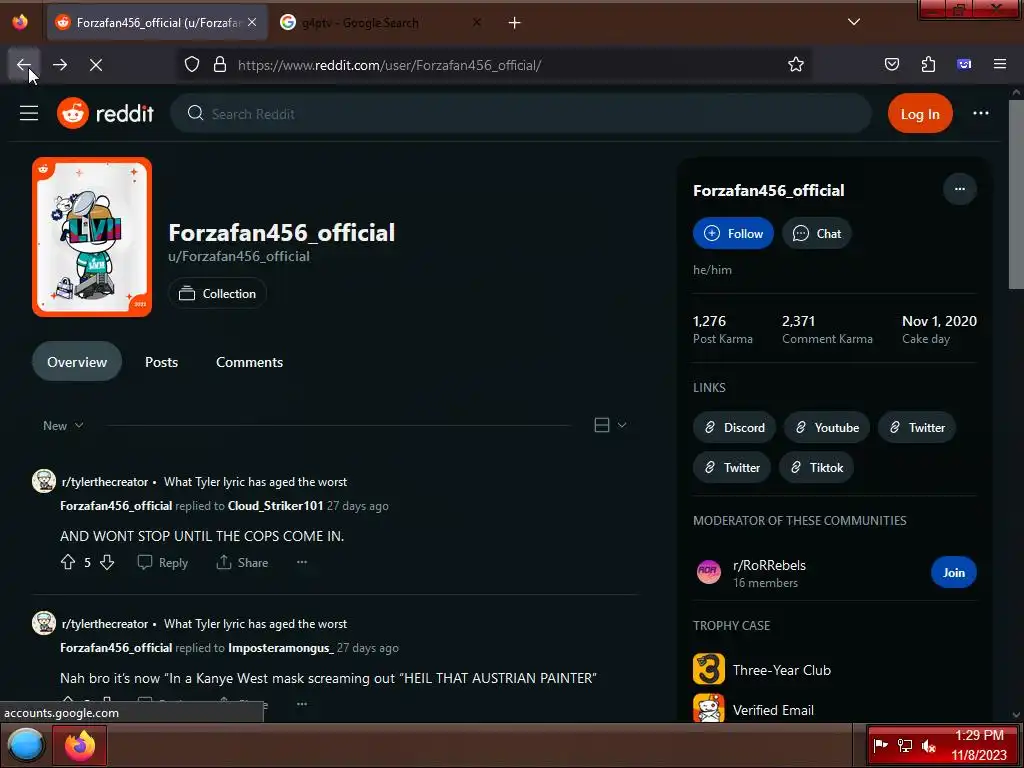Screen dimensions: 1024x768
Task: Click the Firefox taskbar icon
Action: coord(80,745)
